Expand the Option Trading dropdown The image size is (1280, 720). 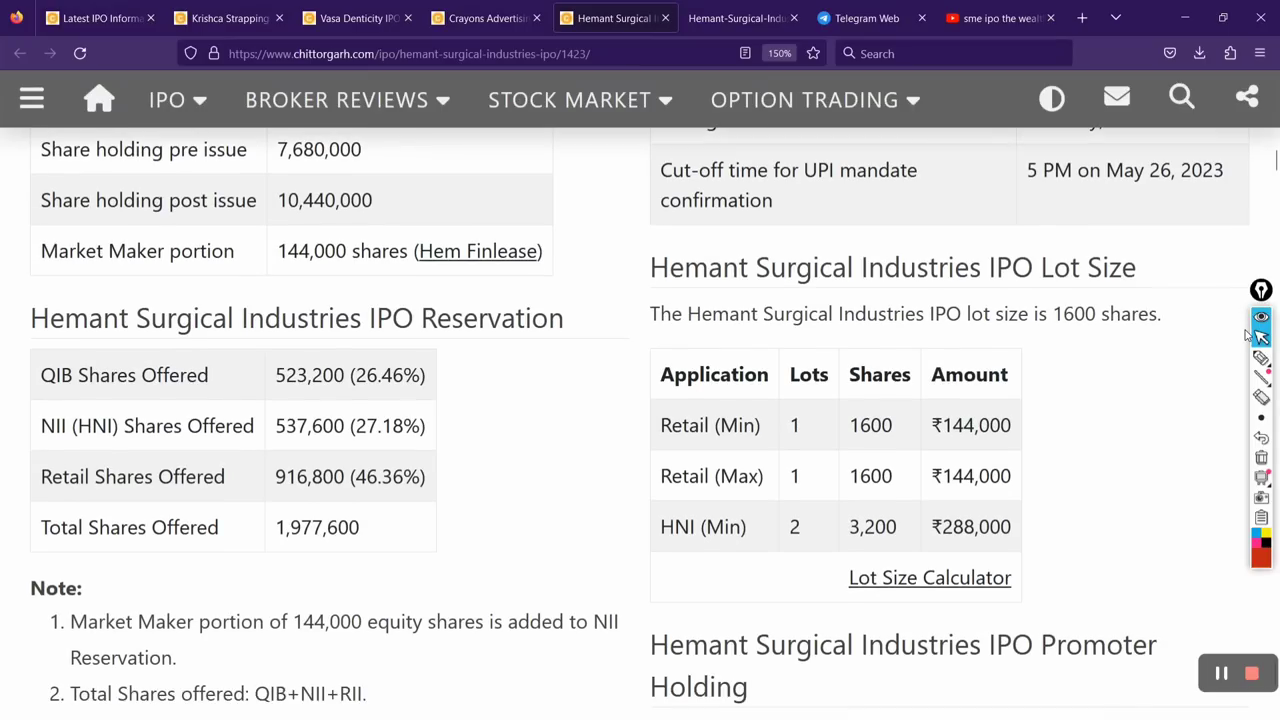click(x=815, y=100)
